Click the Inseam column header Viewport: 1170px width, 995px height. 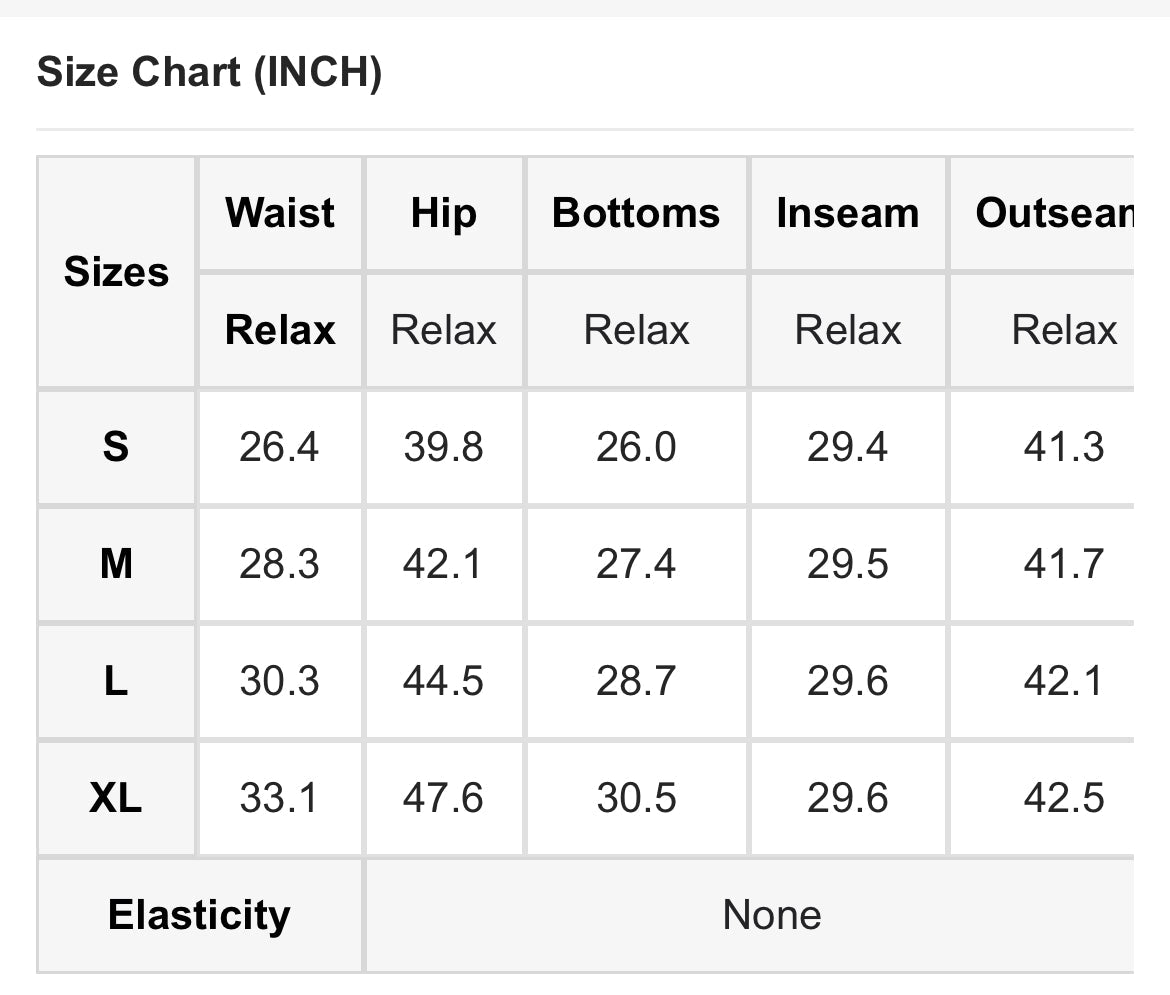coord(847,213)
